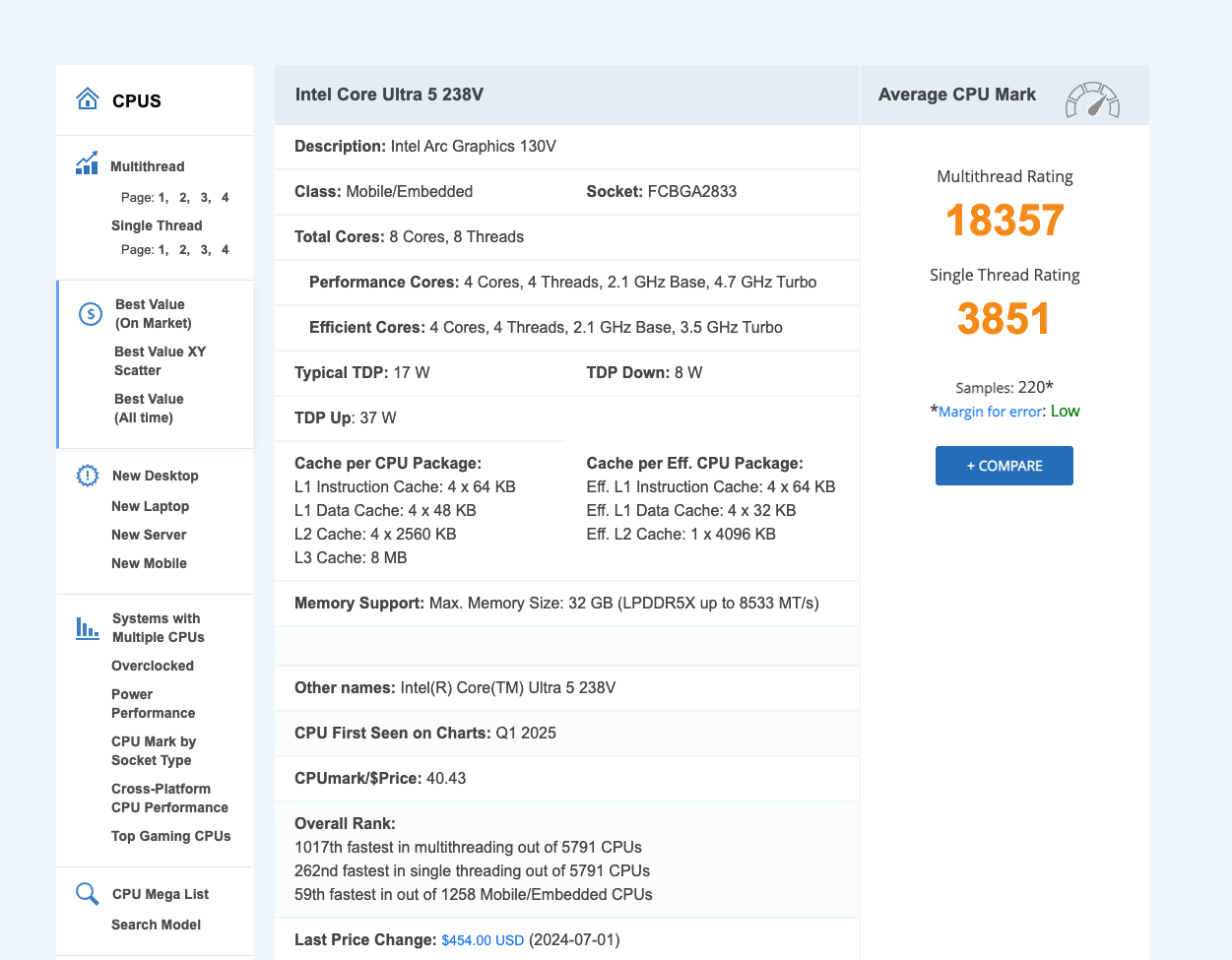Go to Multithread page 4
This screenshot has width=1232, height=960.
(x=225, y=198)
